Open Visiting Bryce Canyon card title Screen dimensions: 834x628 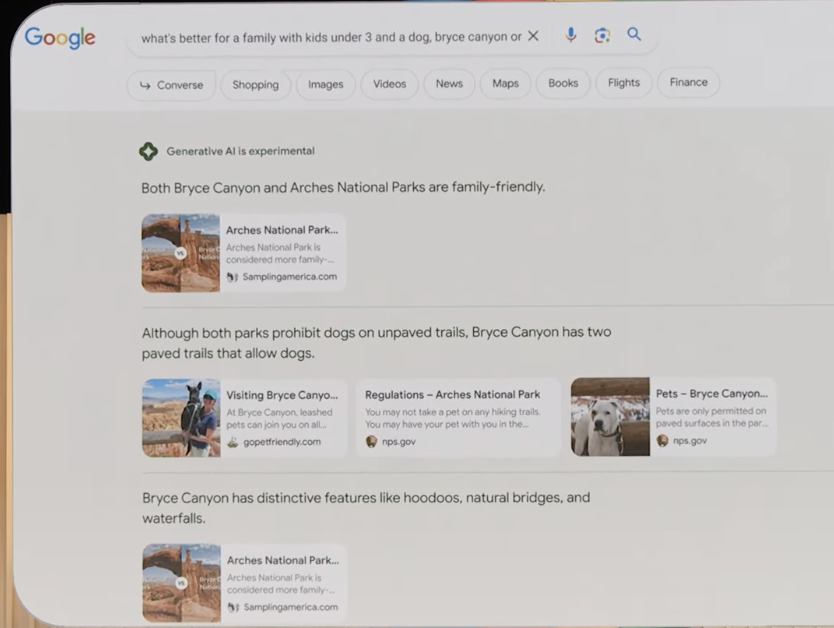click(282, 395)
